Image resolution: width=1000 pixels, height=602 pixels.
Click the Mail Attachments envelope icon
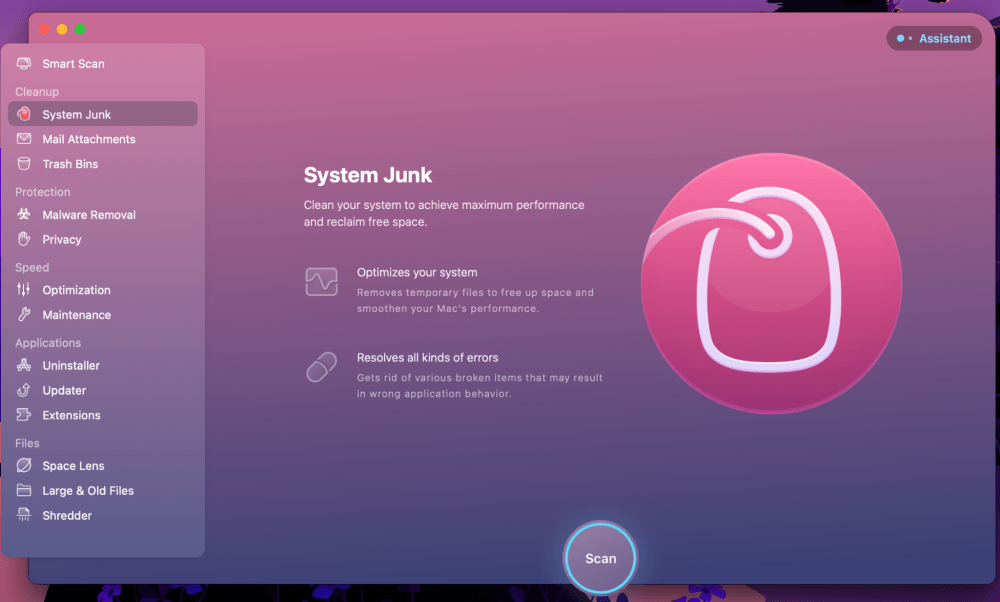[x=24, y=138]
